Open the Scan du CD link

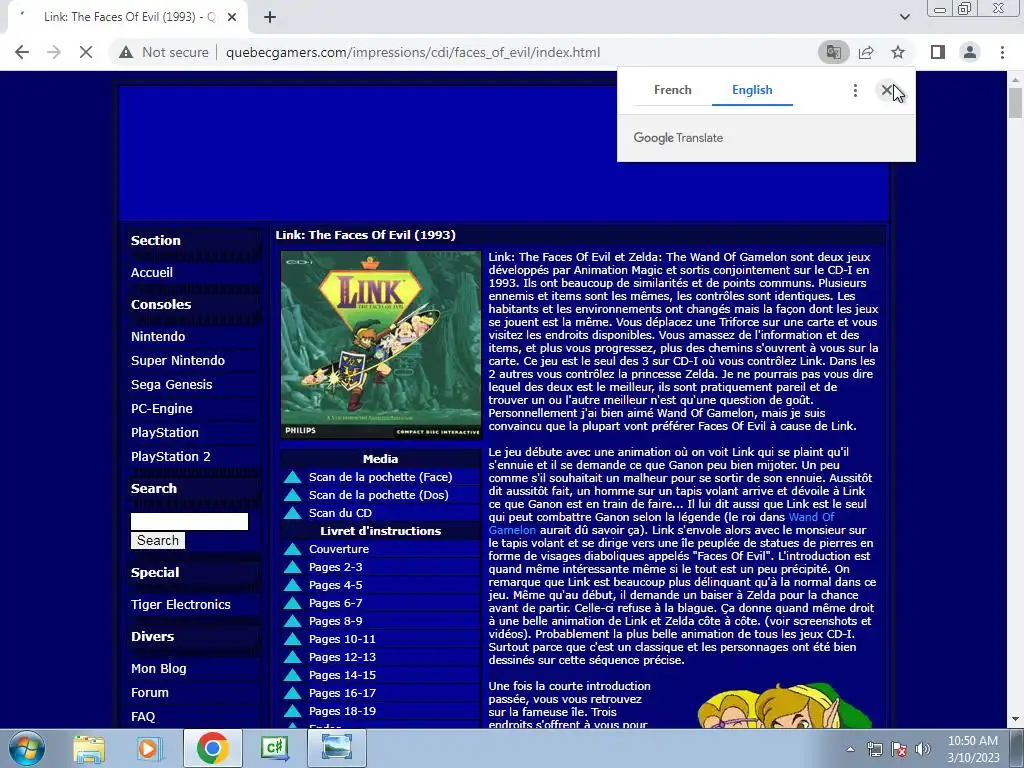pos(340,513)
